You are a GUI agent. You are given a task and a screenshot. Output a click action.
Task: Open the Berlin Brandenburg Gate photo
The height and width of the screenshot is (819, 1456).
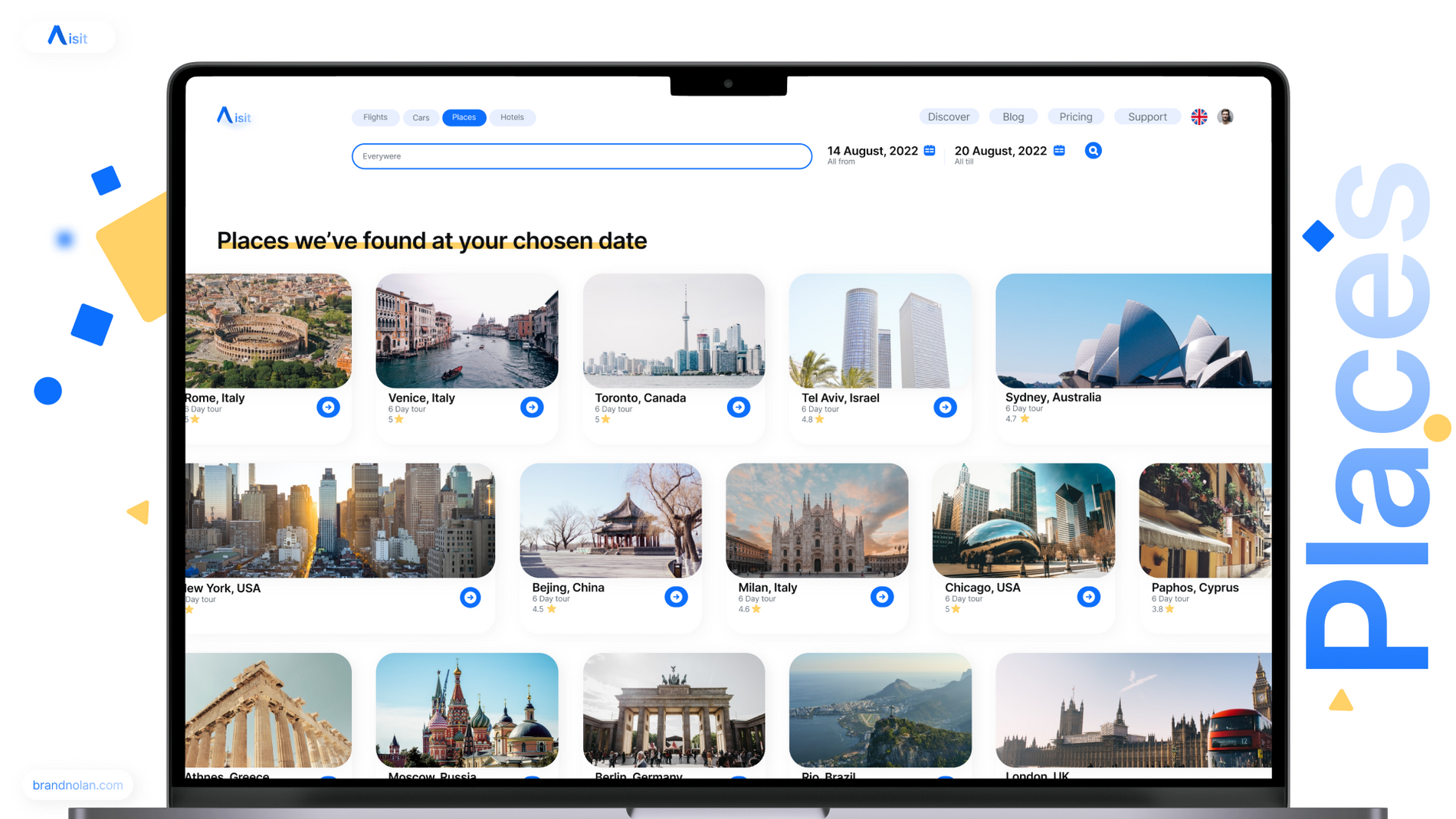click(674, 710)
